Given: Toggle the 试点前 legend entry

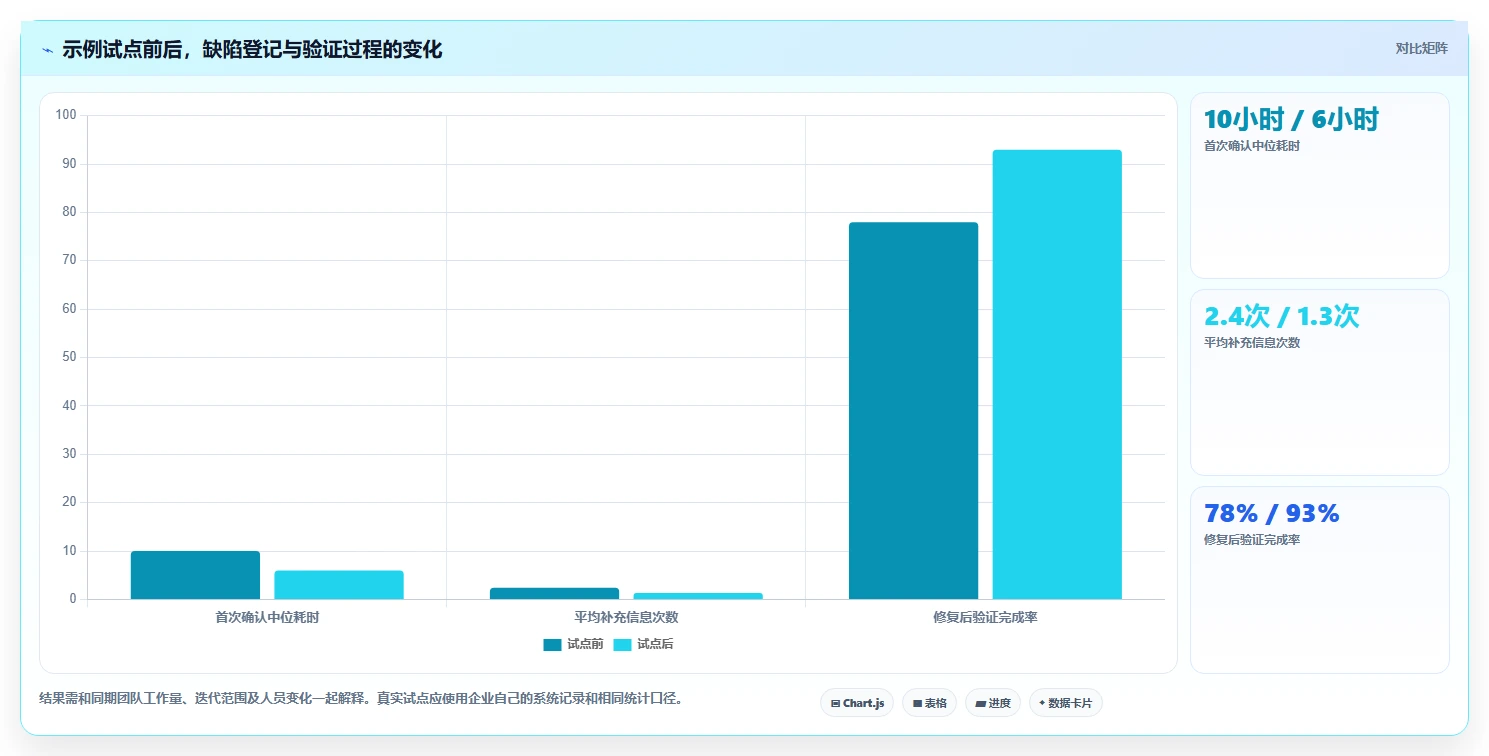Looking at the screenshot, I should pos(573,644).
